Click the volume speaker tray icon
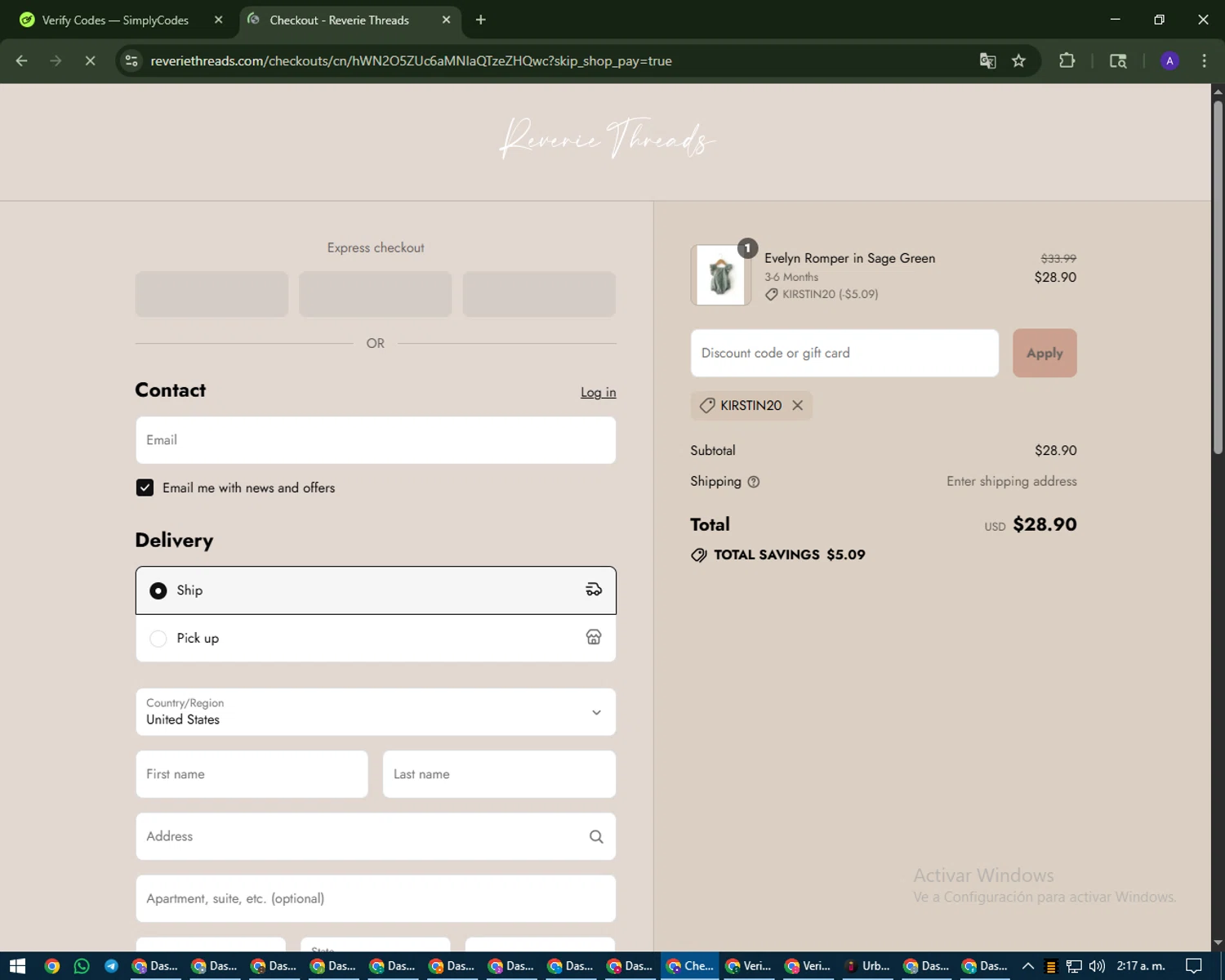The height and width of the screenshot is (980, 1225). tap(1097, 966)
